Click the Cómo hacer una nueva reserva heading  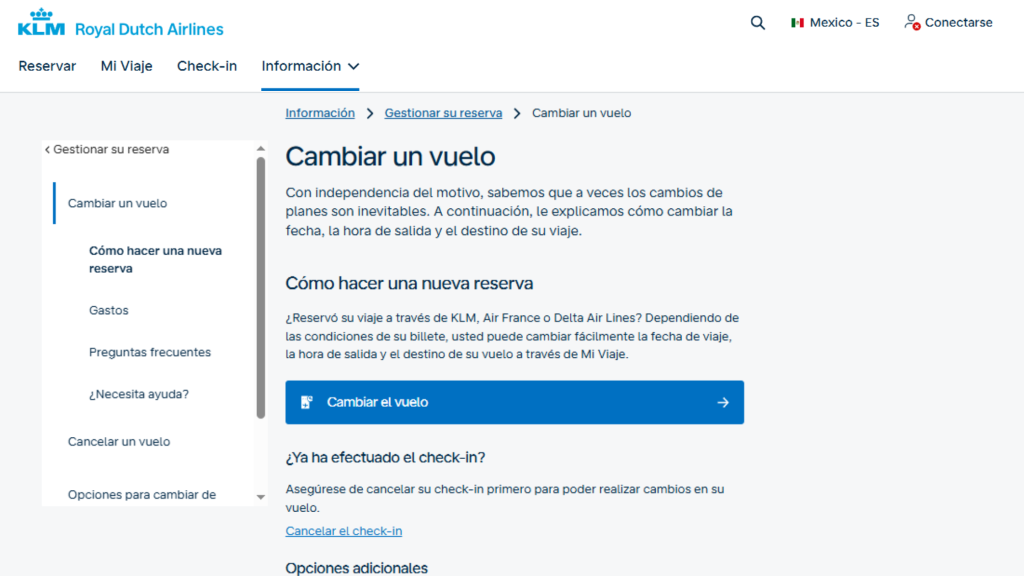pos(409,283)
